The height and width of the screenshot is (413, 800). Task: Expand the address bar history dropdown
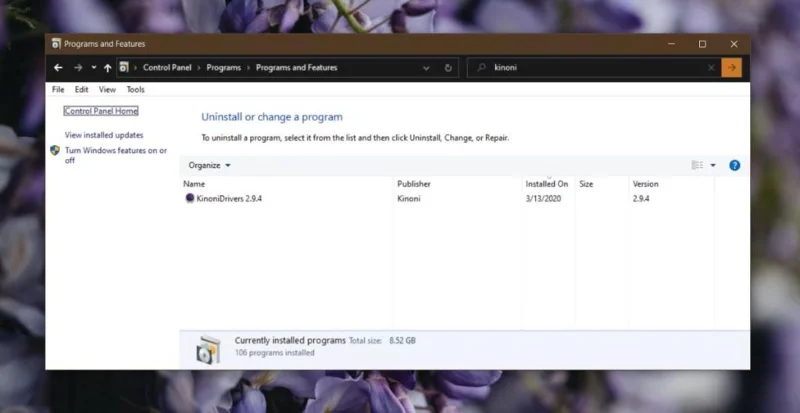[426, 68]
